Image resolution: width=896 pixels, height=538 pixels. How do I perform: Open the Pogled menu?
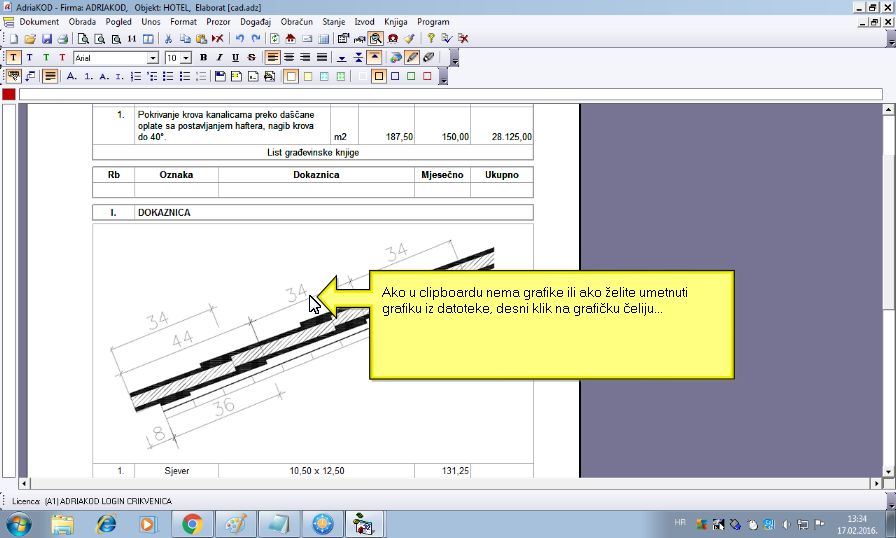[x=118, y=22]
